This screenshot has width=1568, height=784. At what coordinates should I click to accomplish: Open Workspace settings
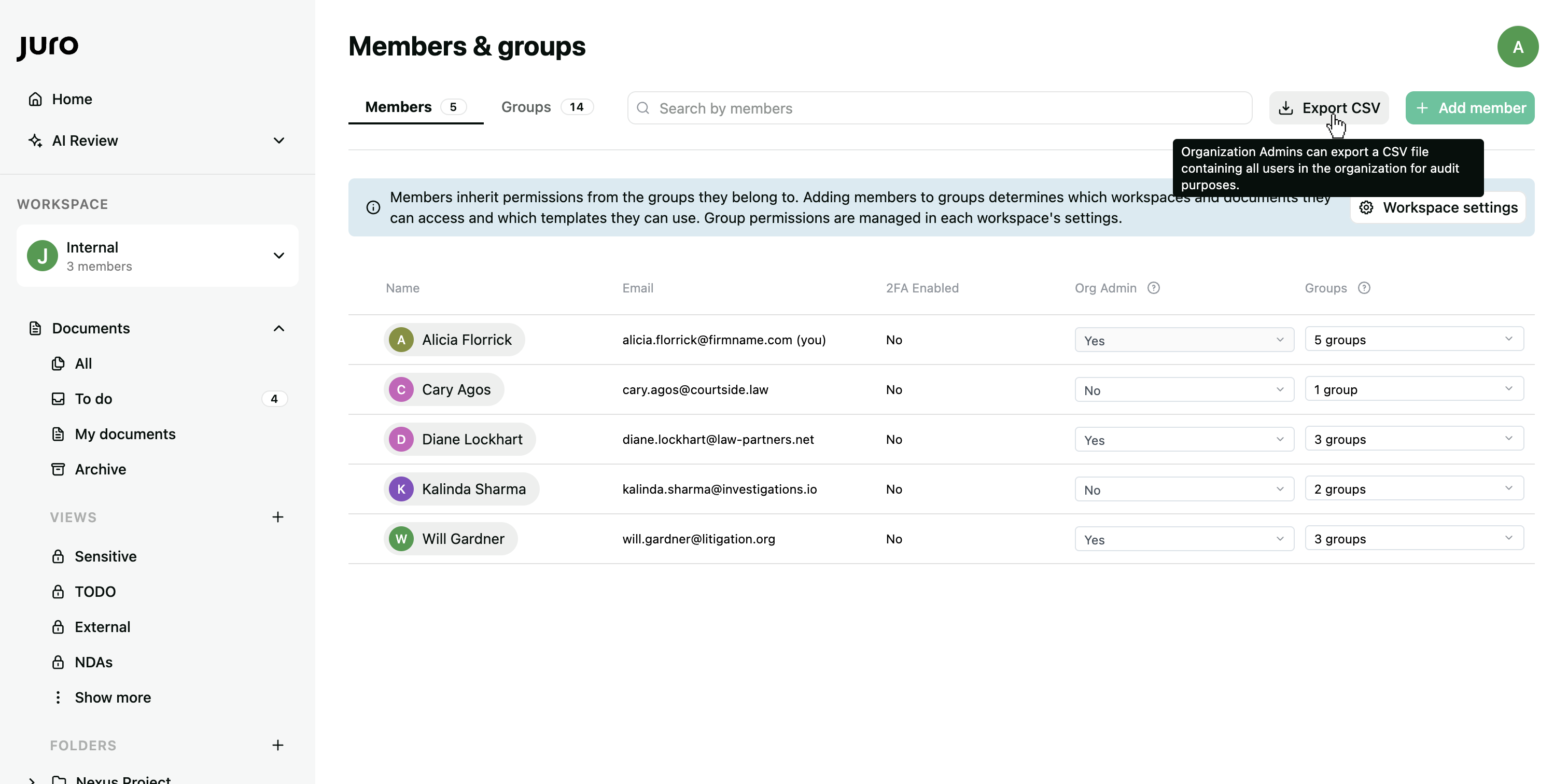(x=1438, y=207)
